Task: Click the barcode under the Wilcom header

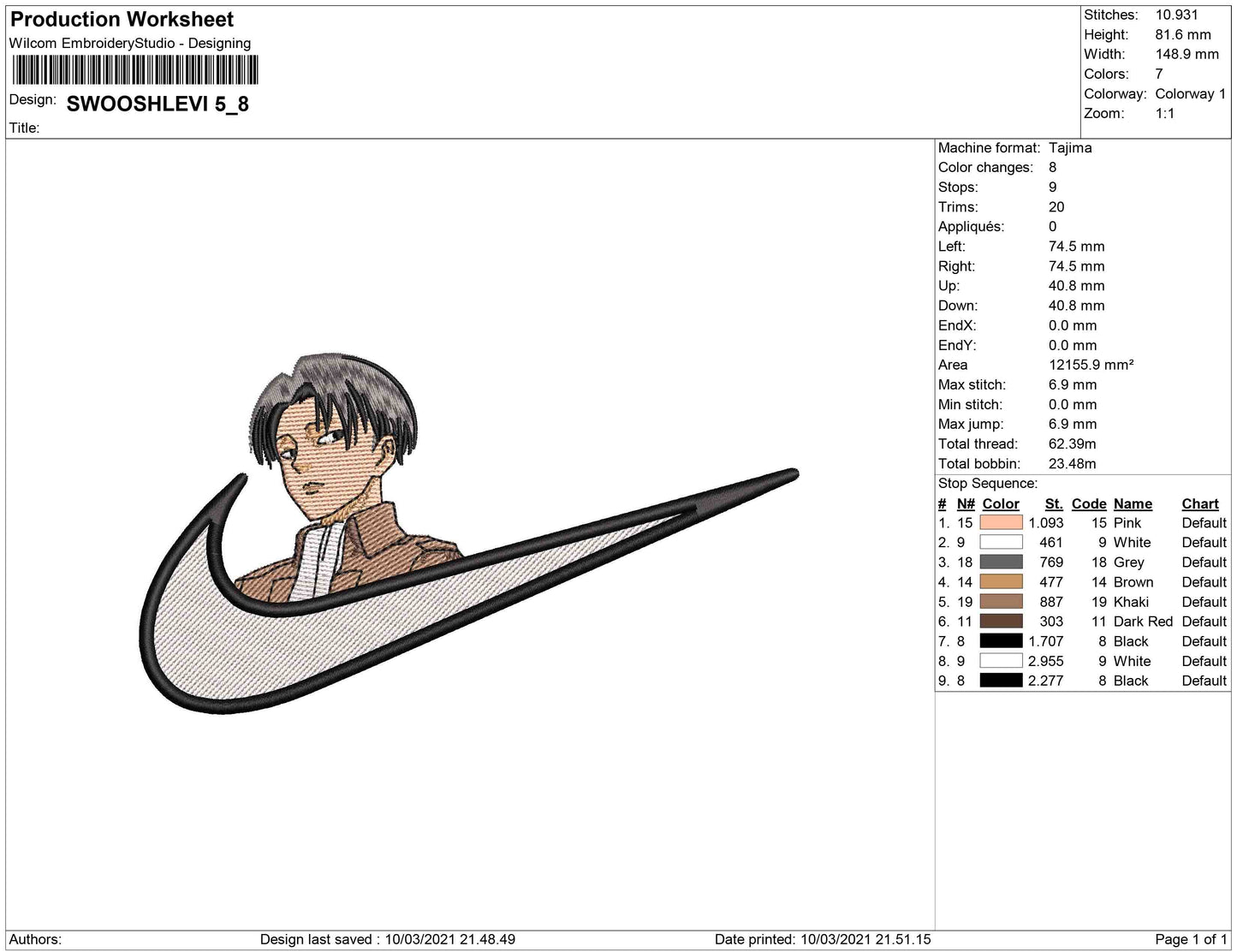Action: click(134, 70)
